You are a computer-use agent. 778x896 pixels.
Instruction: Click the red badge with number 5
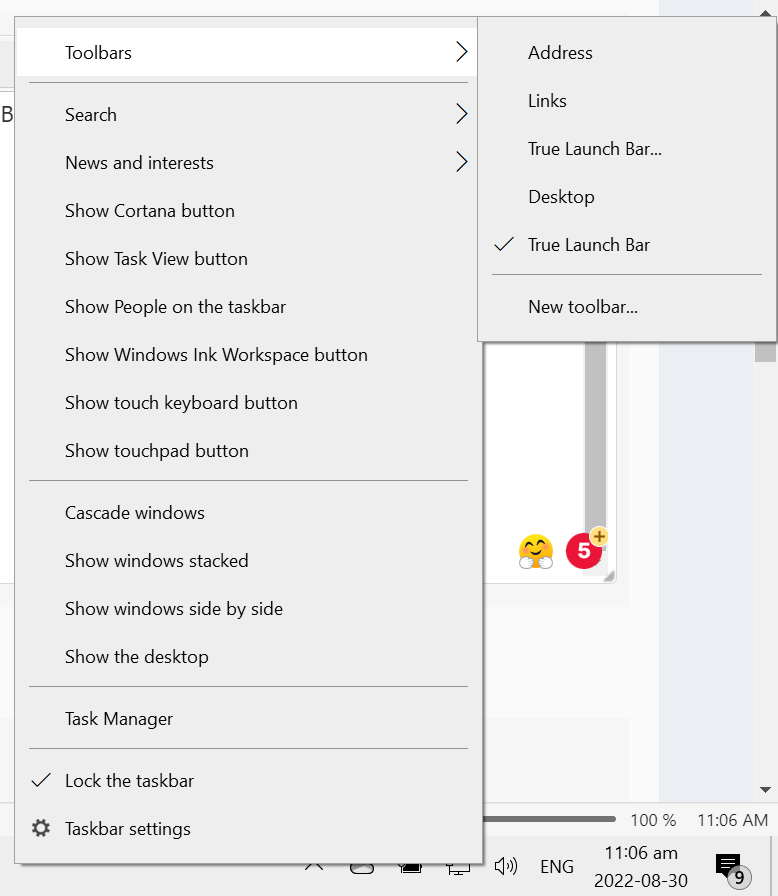tap(584, 551)
